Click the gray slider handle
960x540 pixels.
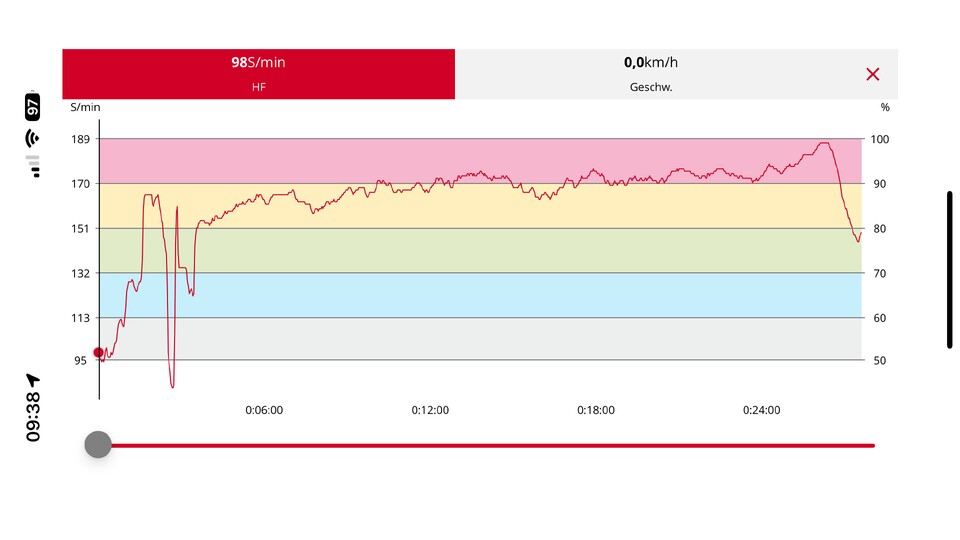(x=98, y=445)
